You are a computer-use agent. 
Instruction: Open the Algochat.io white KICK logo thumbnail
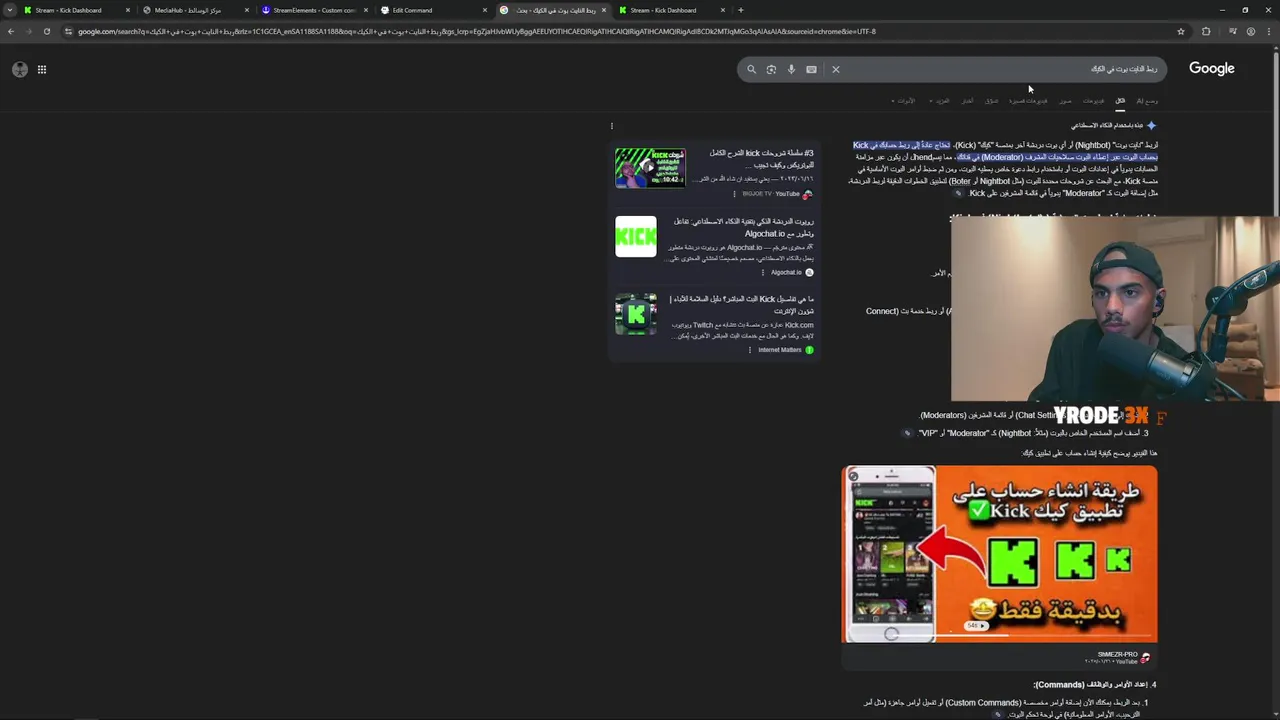pyautogui.click(x=636, y=237)
